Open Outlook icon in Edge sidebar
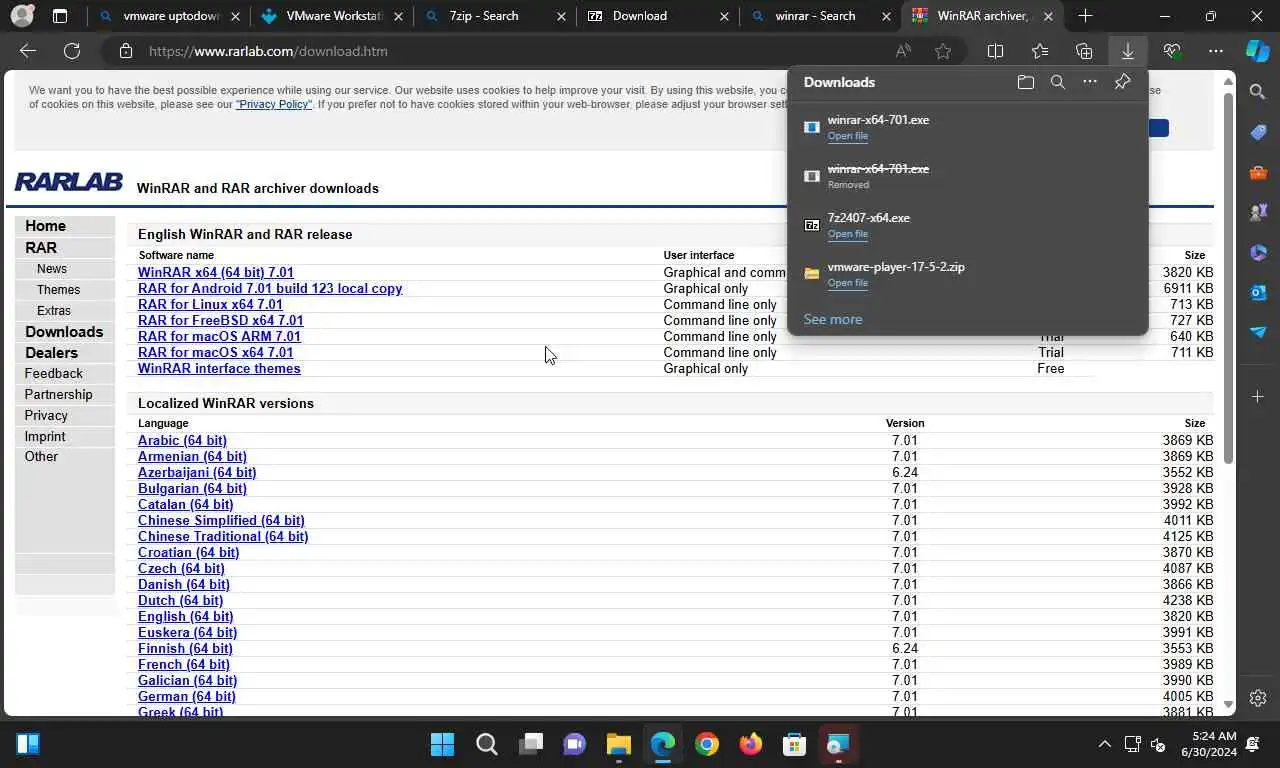 pos(1258,292)
